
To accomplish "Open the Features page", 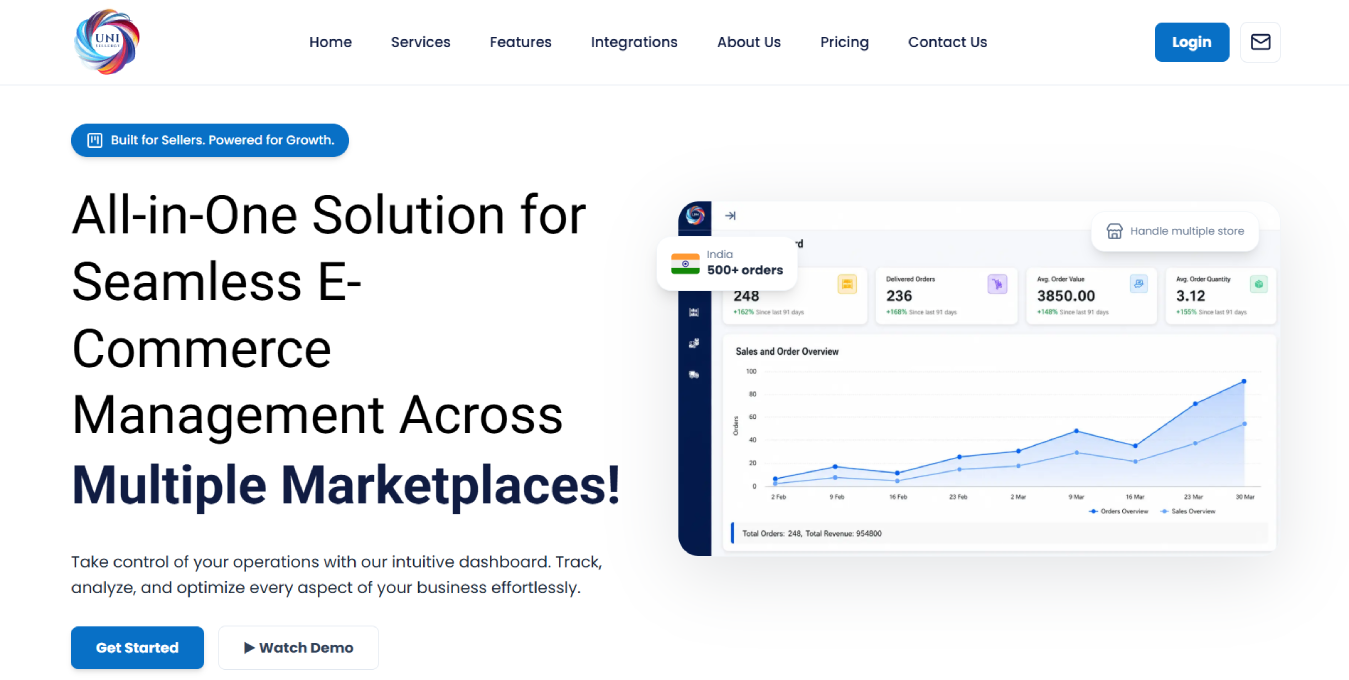I will (x=520, y=42).
